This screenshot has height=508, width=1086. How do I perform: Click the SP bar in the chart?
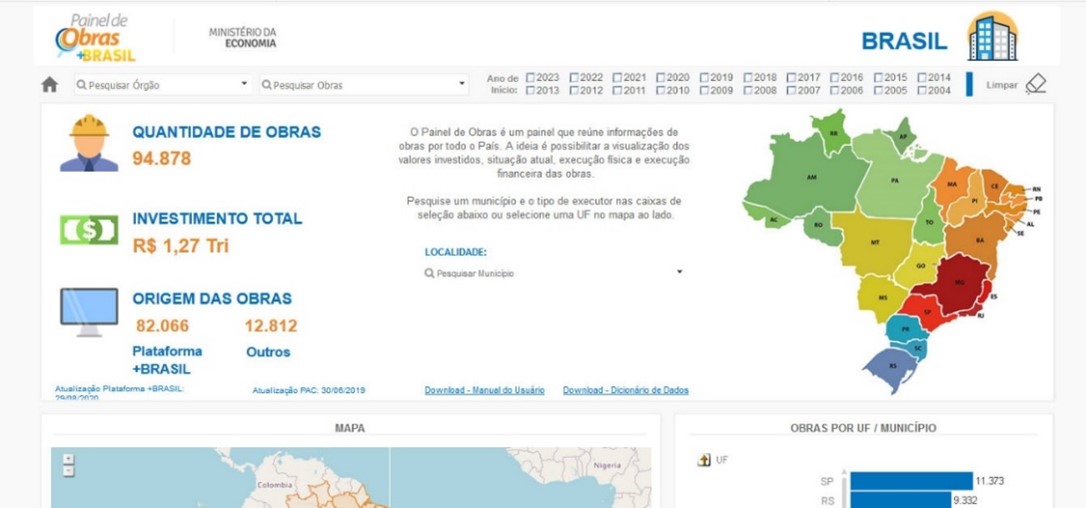coord(910,481)
